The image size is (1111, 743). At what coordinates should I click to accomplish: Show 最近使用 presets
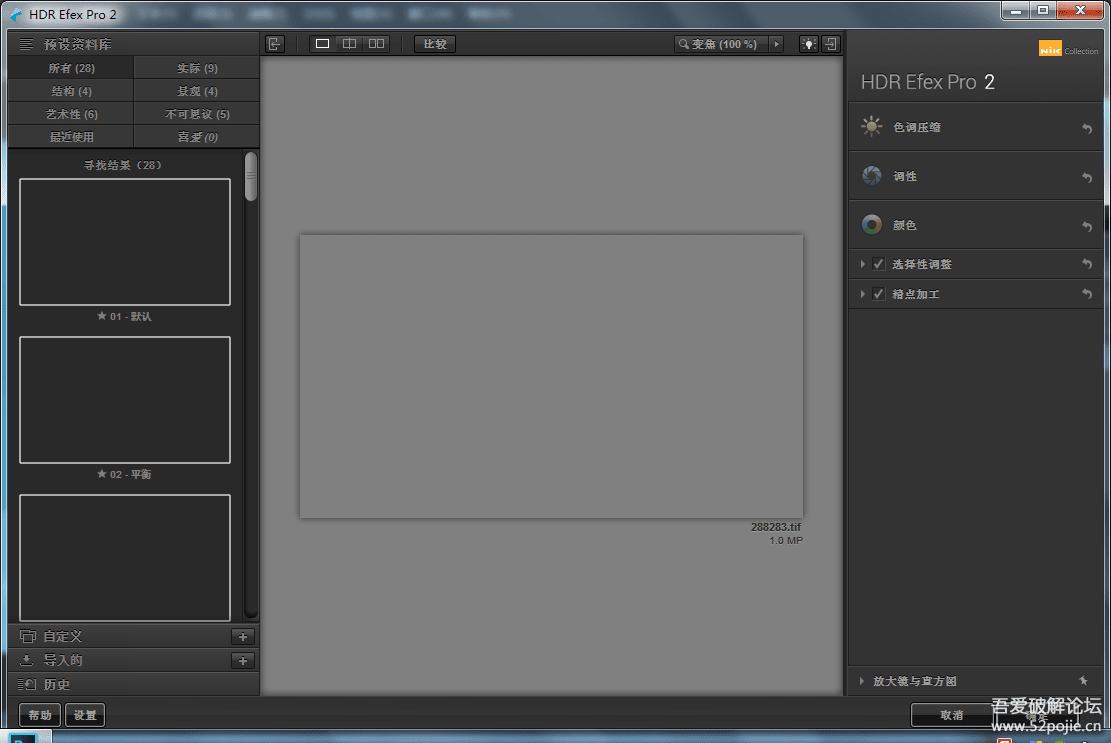pos(71,137)
